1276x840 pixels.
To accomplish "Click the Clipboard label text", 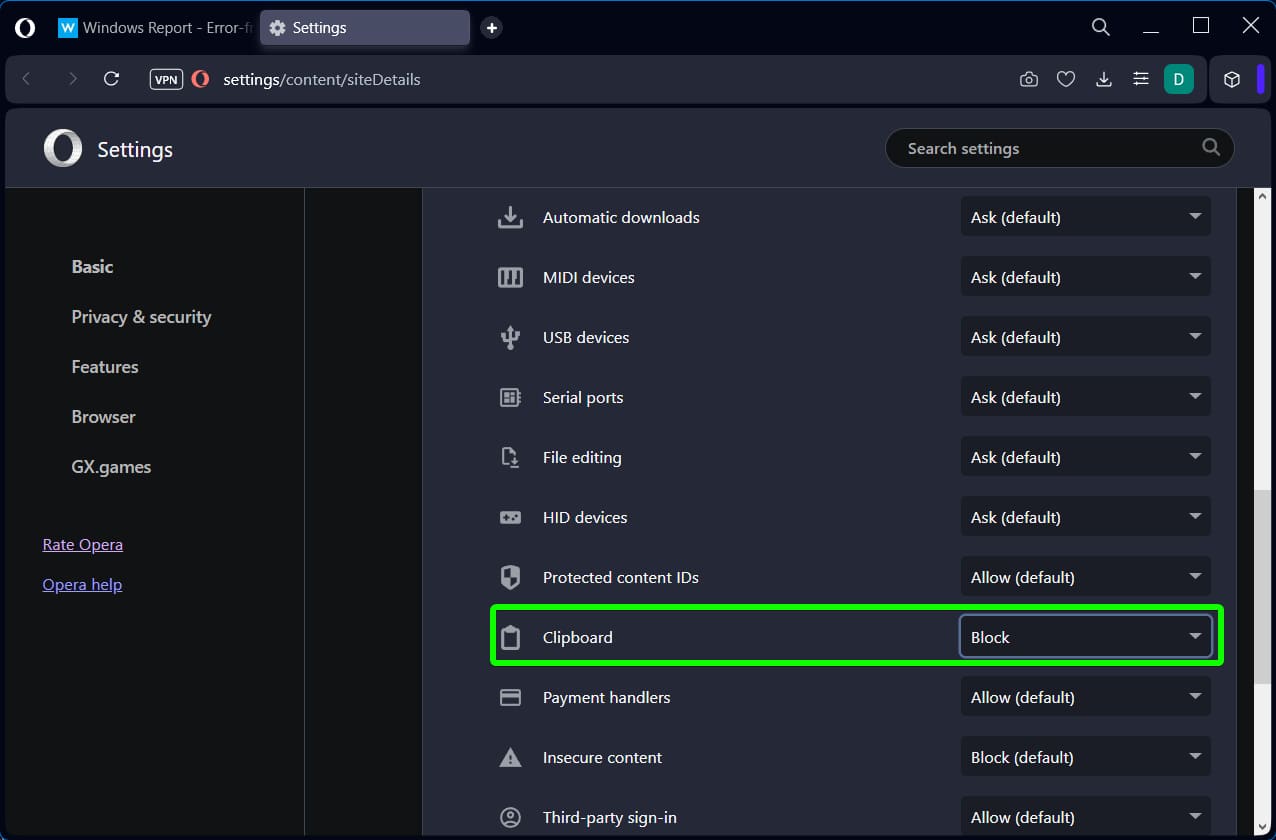I will click(x=578, y=637).
